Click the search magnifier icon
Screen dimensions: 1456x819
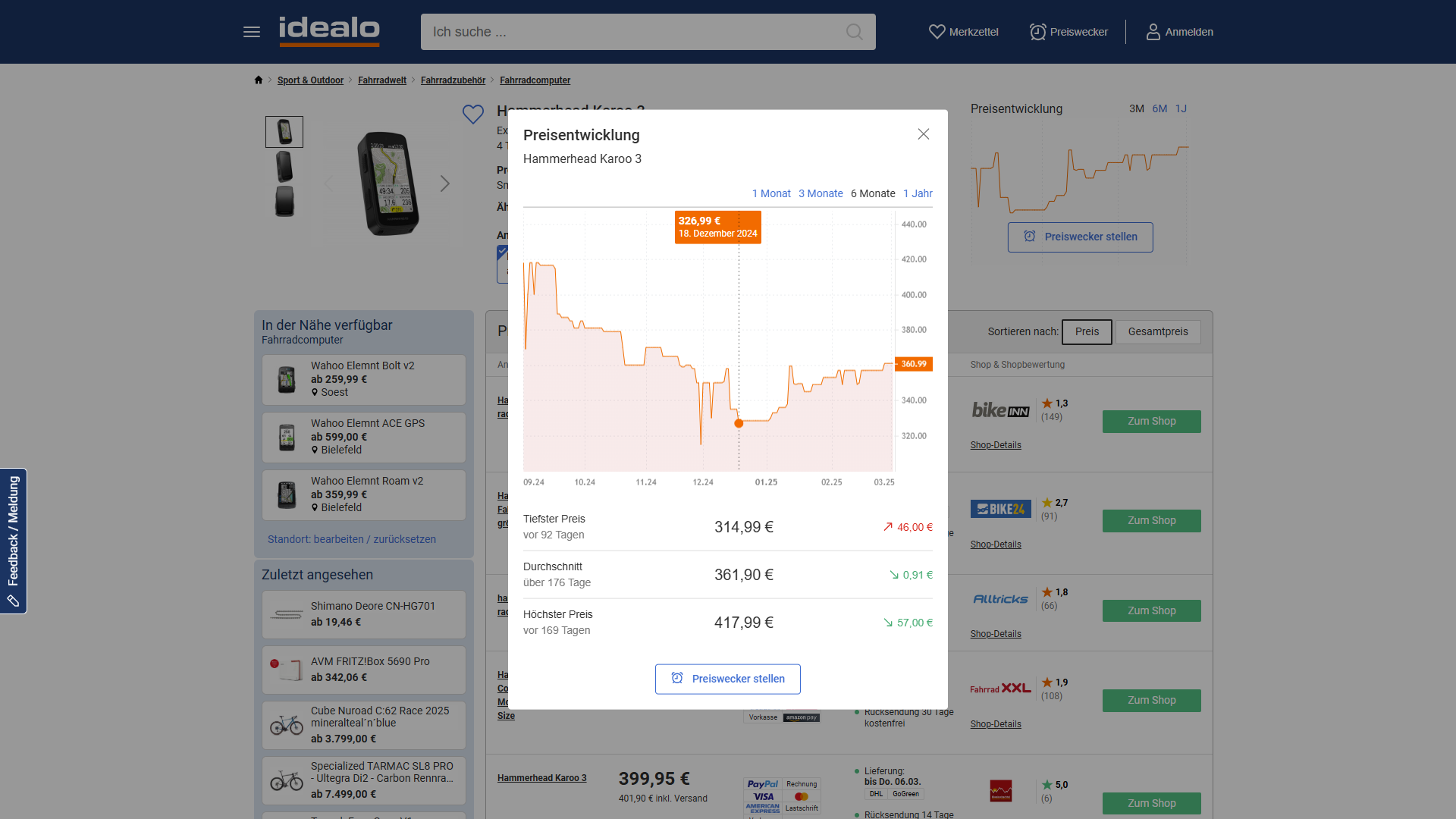(854, 32)
